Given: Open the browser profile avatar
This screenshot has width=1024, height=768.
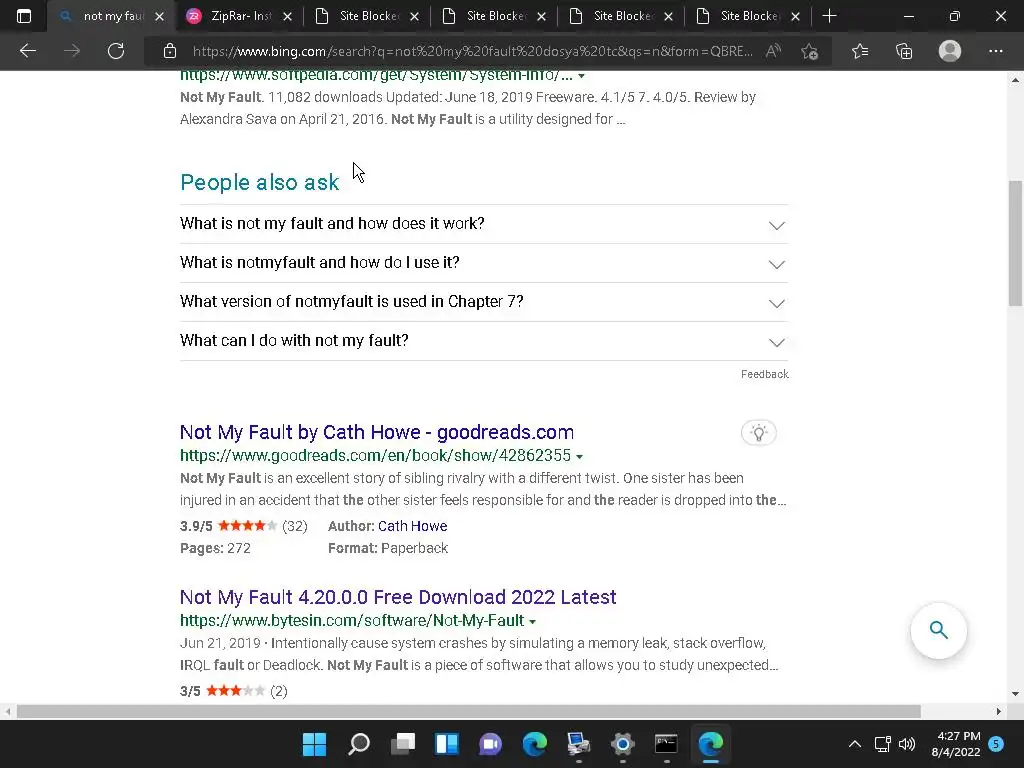Looking at the screenshot, I should pos(950,51).
